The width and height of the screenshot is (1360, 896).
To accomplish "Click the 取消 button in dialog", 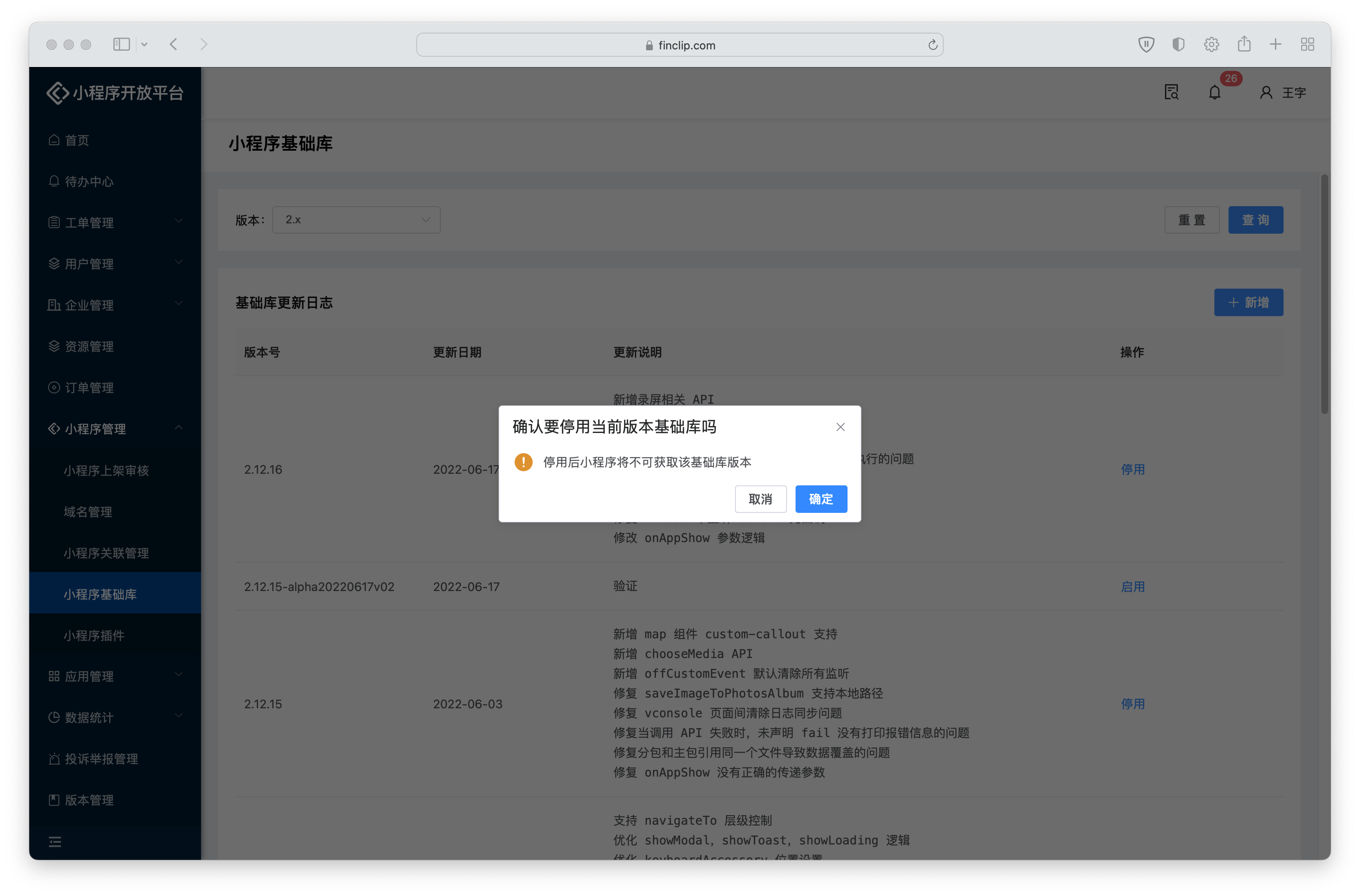I will [760, 499].
